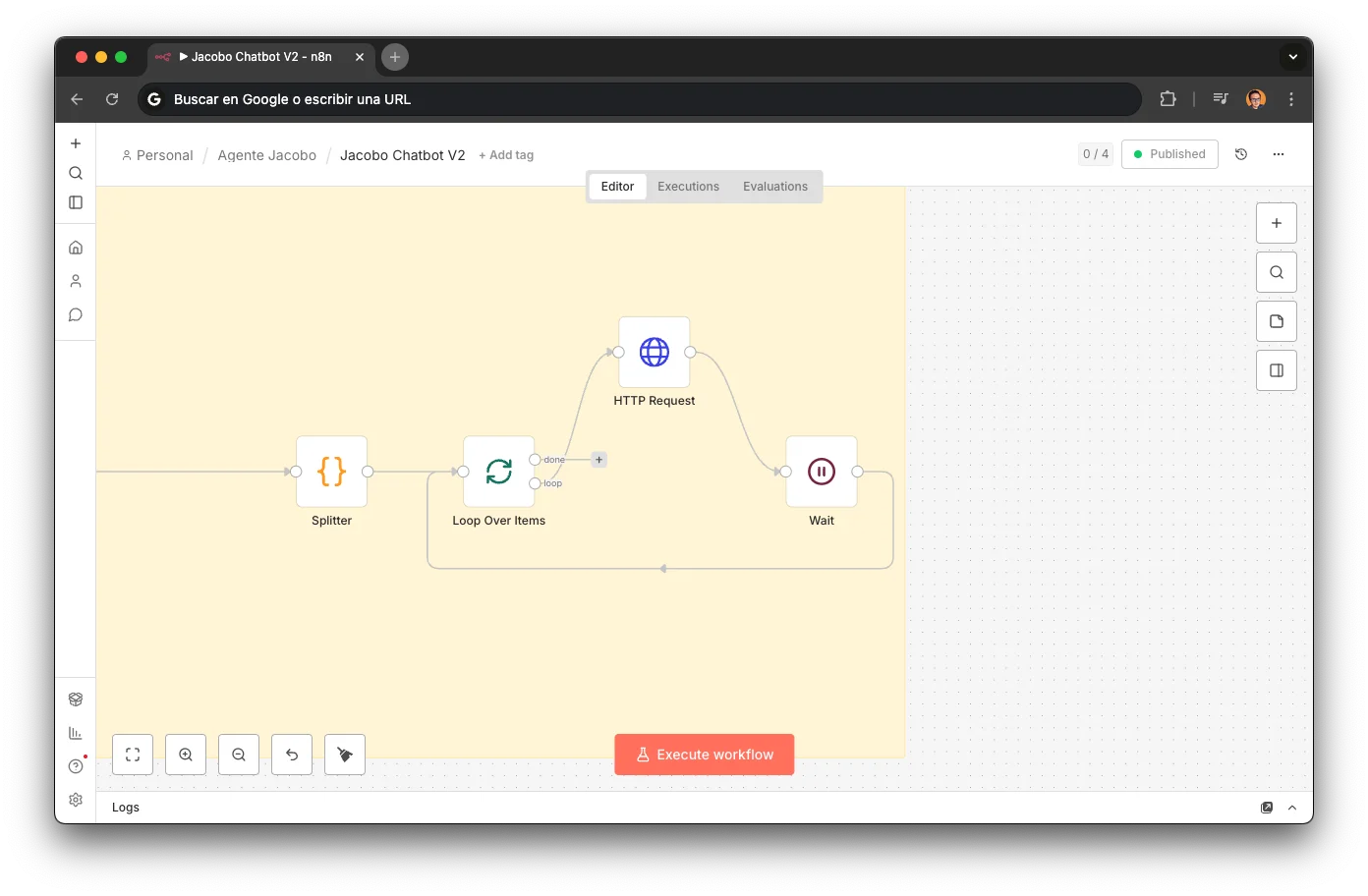
Task: Add a tag to the workflow
Action: [x=506, y=154]
